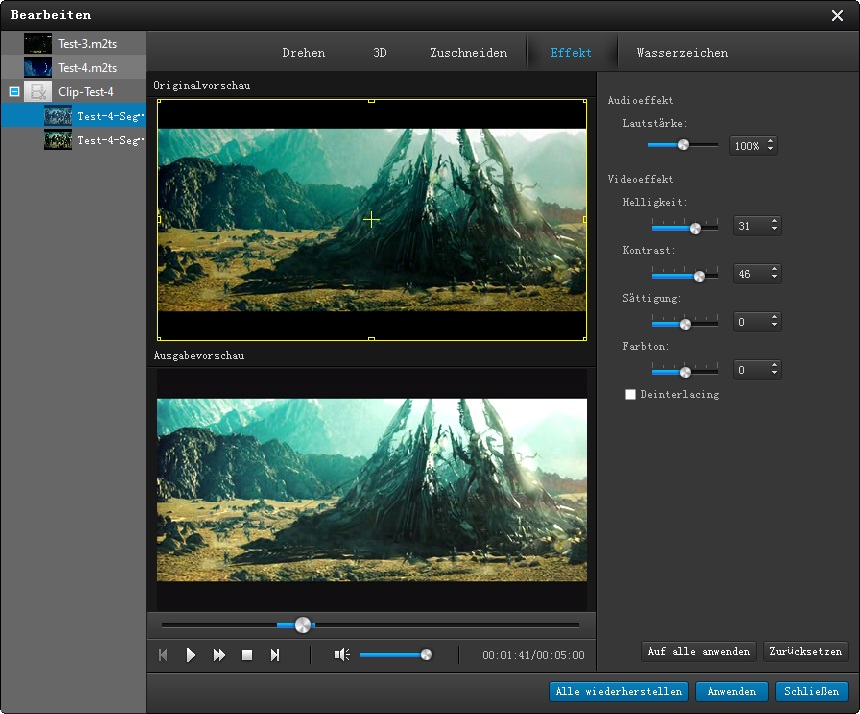Choose the highlighted Test-4-Seg segment

point(73,116)
